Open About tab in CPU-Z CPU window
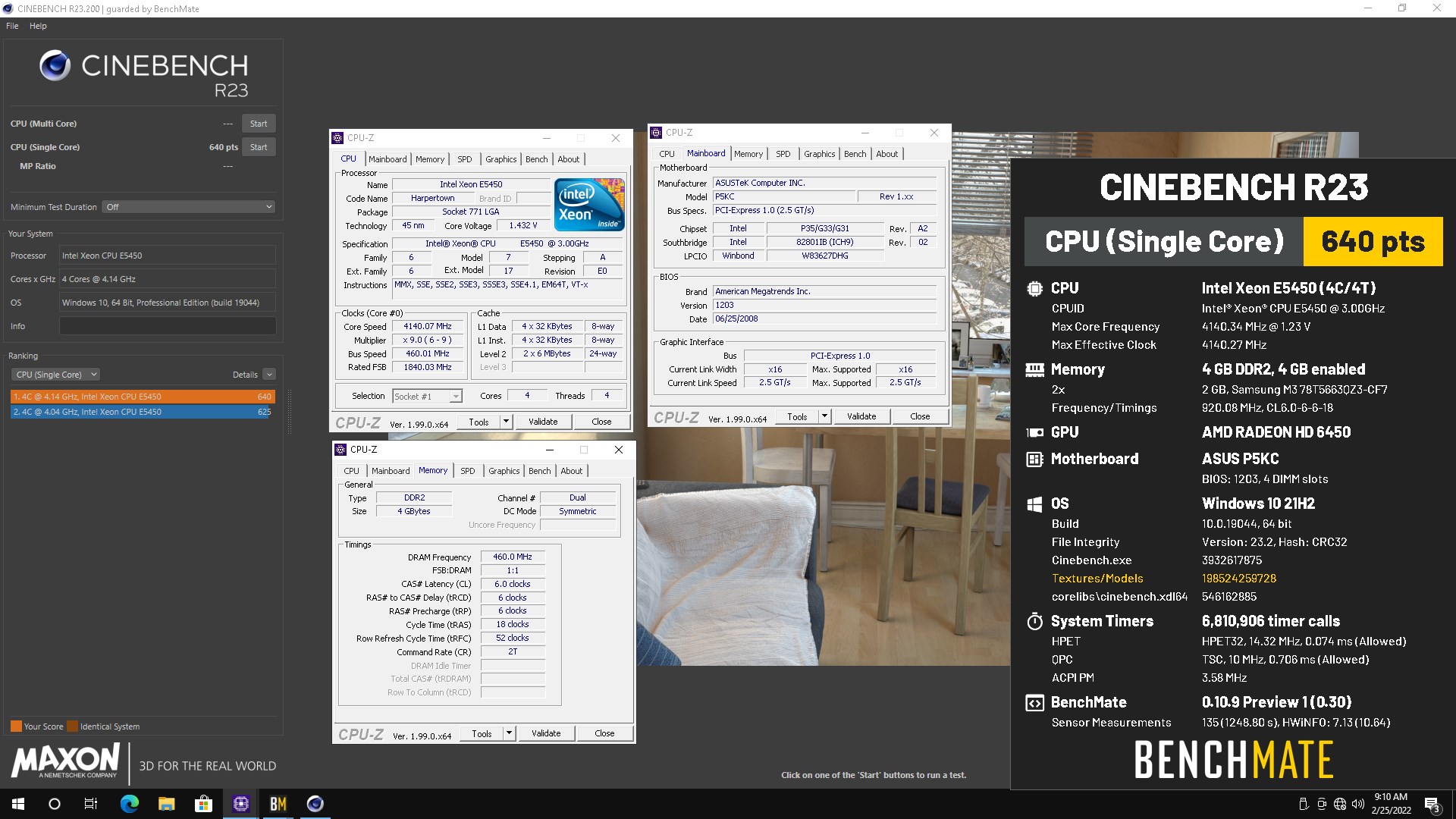The height and width of the screenshot is (819, 1456). coord(569,159)
